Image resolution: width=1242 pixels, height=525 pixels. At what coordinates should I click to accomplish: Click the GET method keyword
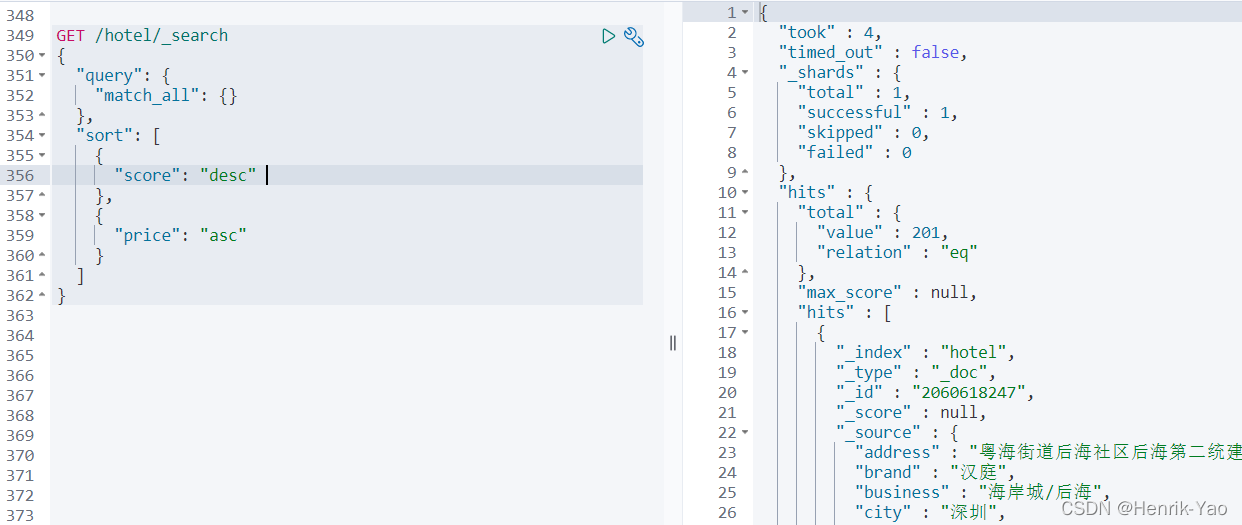pyautogui.click(x=71, y=35)
